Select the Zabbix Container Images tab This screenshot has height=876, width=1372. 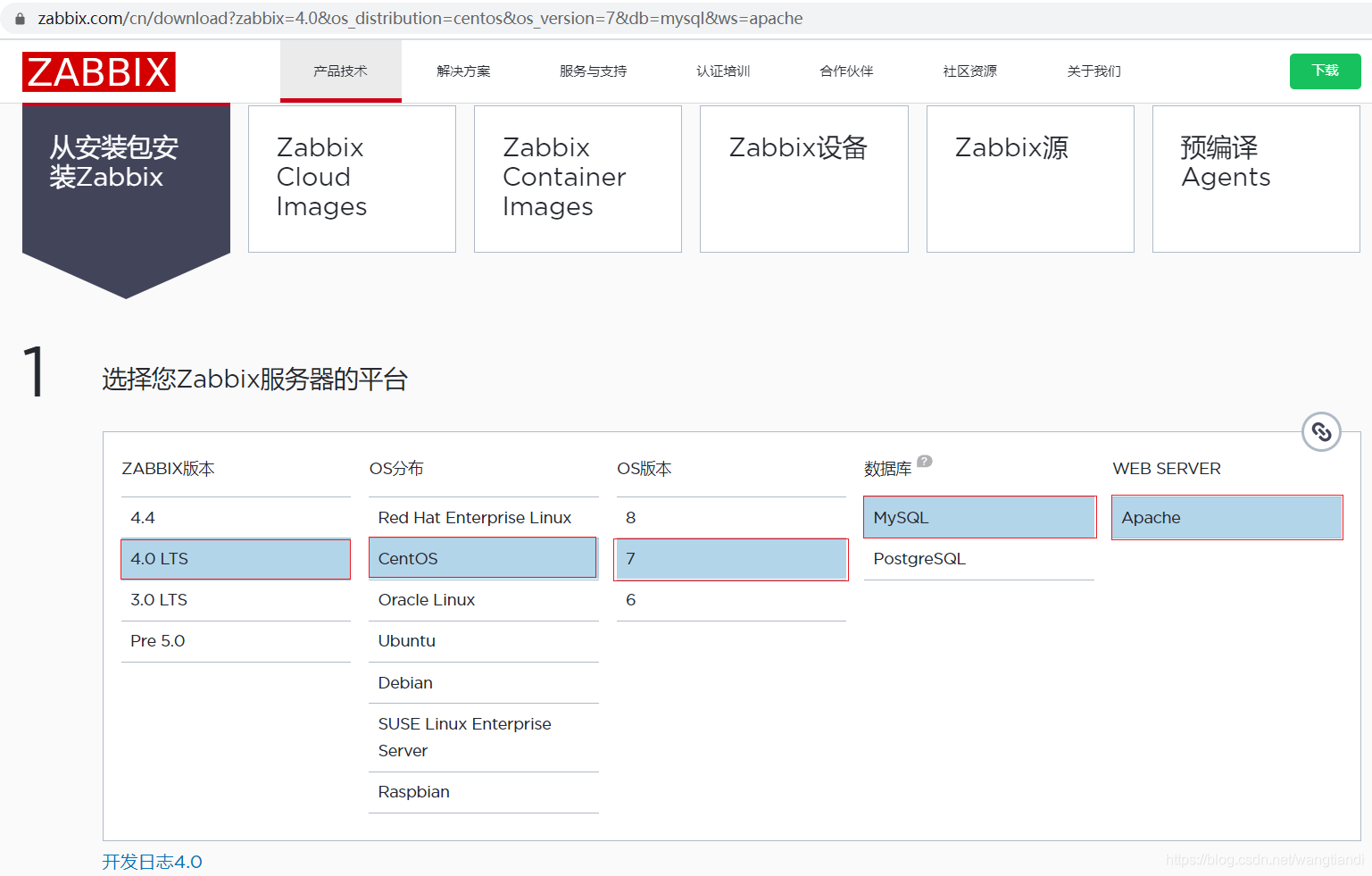click(x=578, y=179)
